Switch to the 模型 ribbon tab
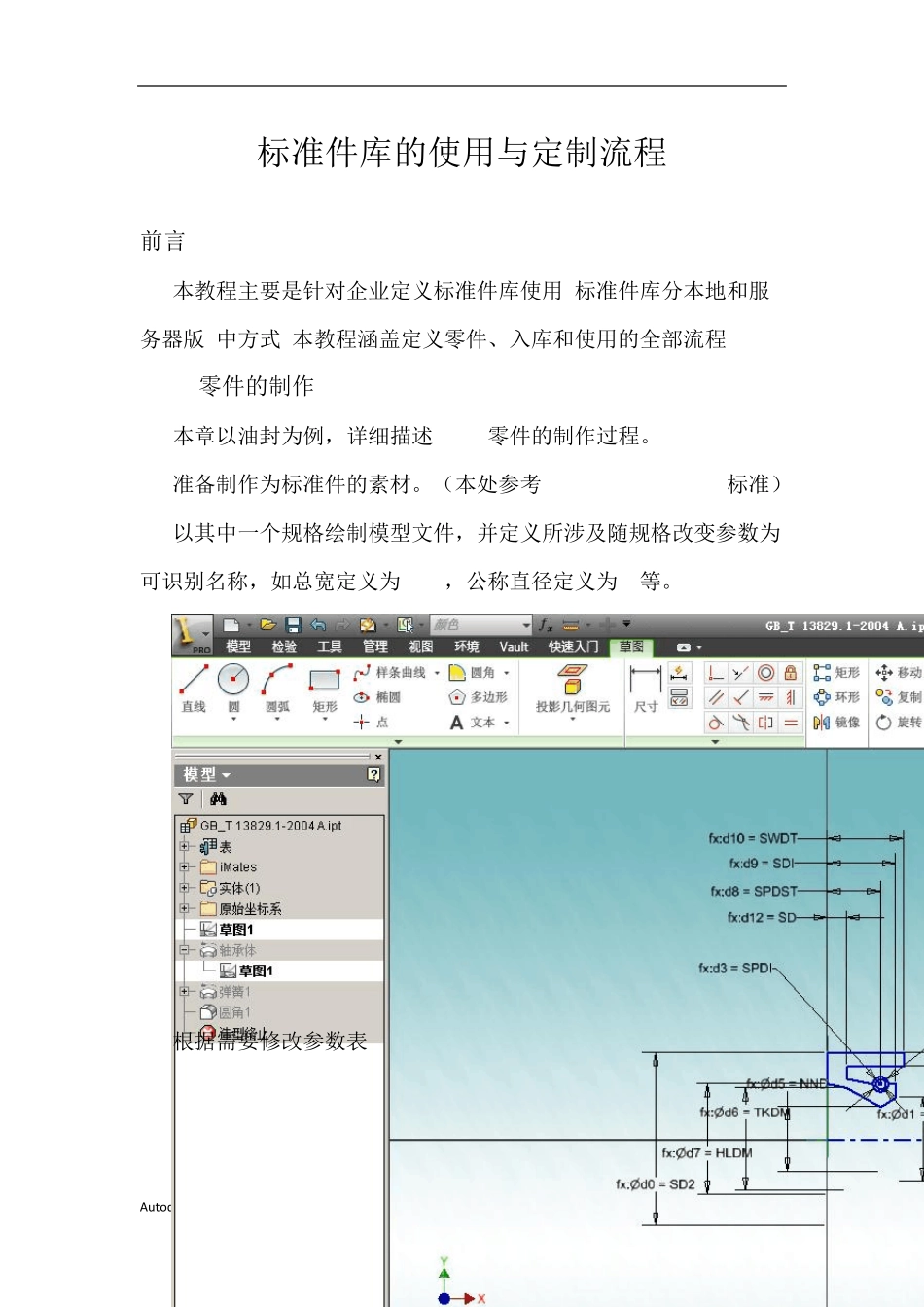This screenshot has height=1307, width=924. (x=238, y=647)
